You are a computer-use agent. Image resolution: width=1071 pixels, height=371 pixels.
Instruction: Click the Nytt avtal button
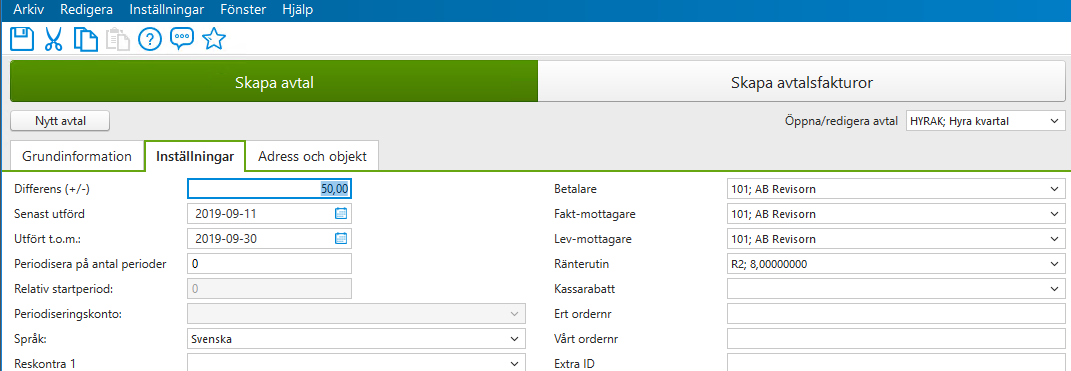coord(60,121)
